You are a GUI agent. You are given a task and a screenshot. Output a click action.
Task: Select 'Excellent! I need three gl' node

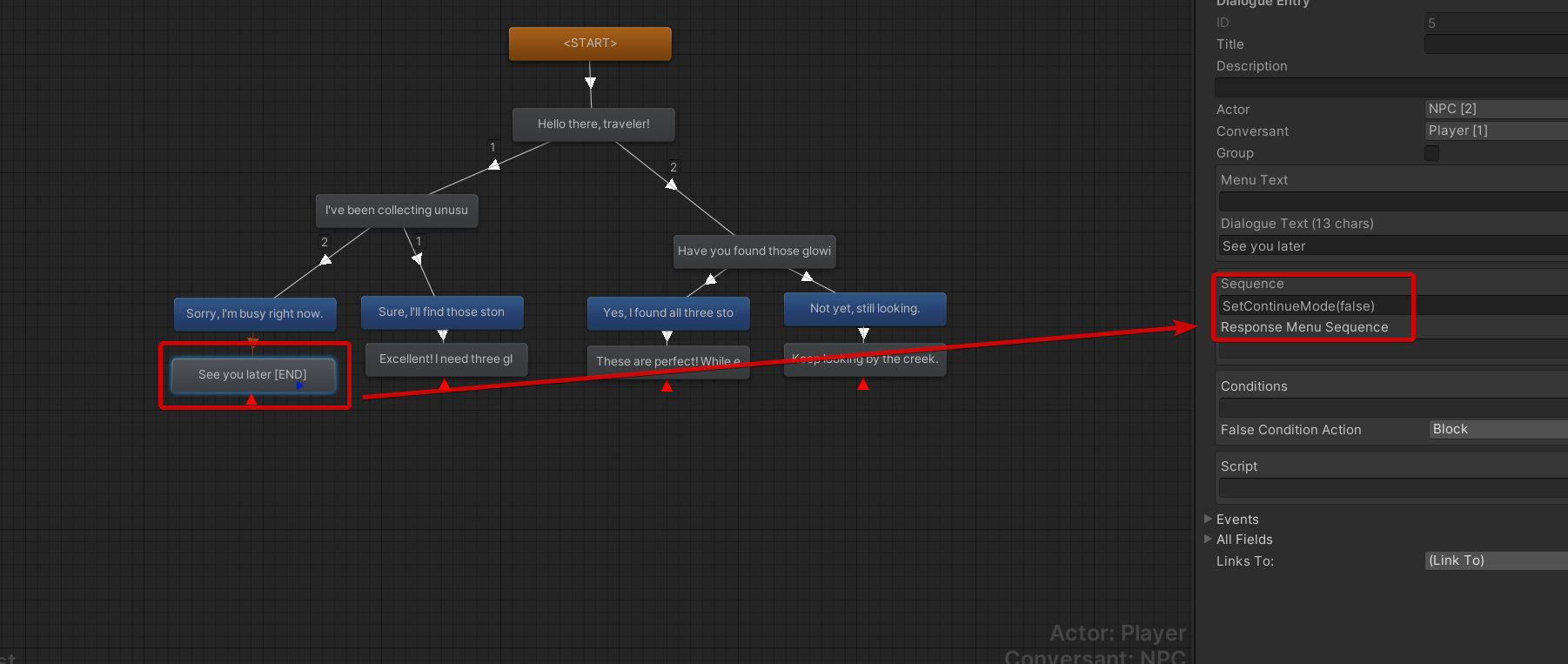pos(446,359)
